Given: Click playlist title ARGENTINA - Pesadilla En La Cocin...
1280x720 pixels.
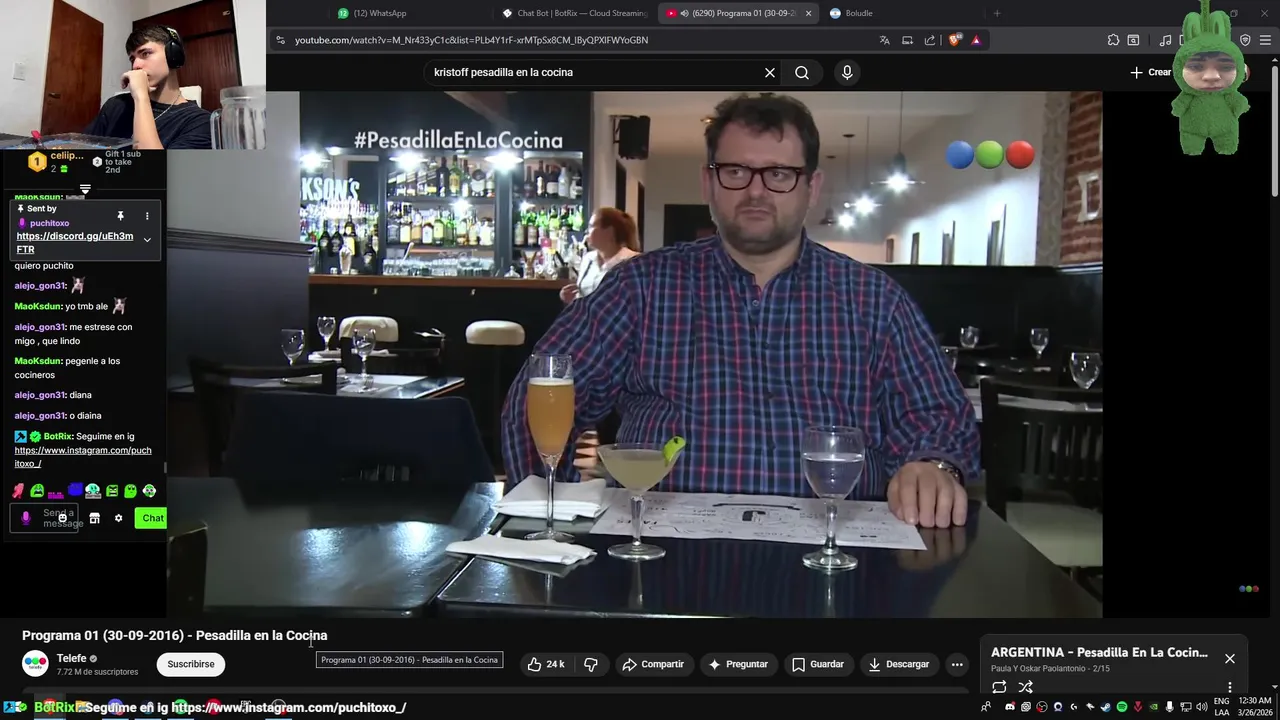Looking at the screenshot, I should click(1099, 652).
